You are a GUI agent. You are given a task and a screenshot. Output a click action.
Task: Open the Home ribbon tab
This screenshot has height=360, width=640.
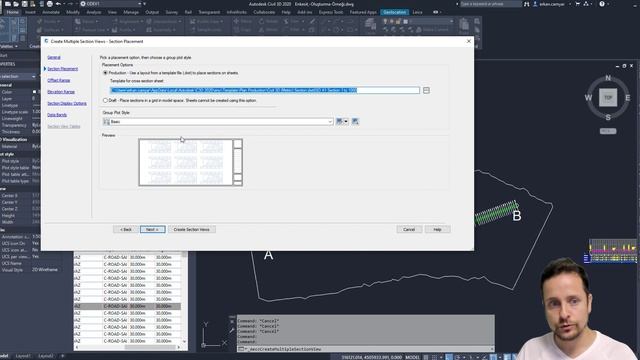click(12, 12)
